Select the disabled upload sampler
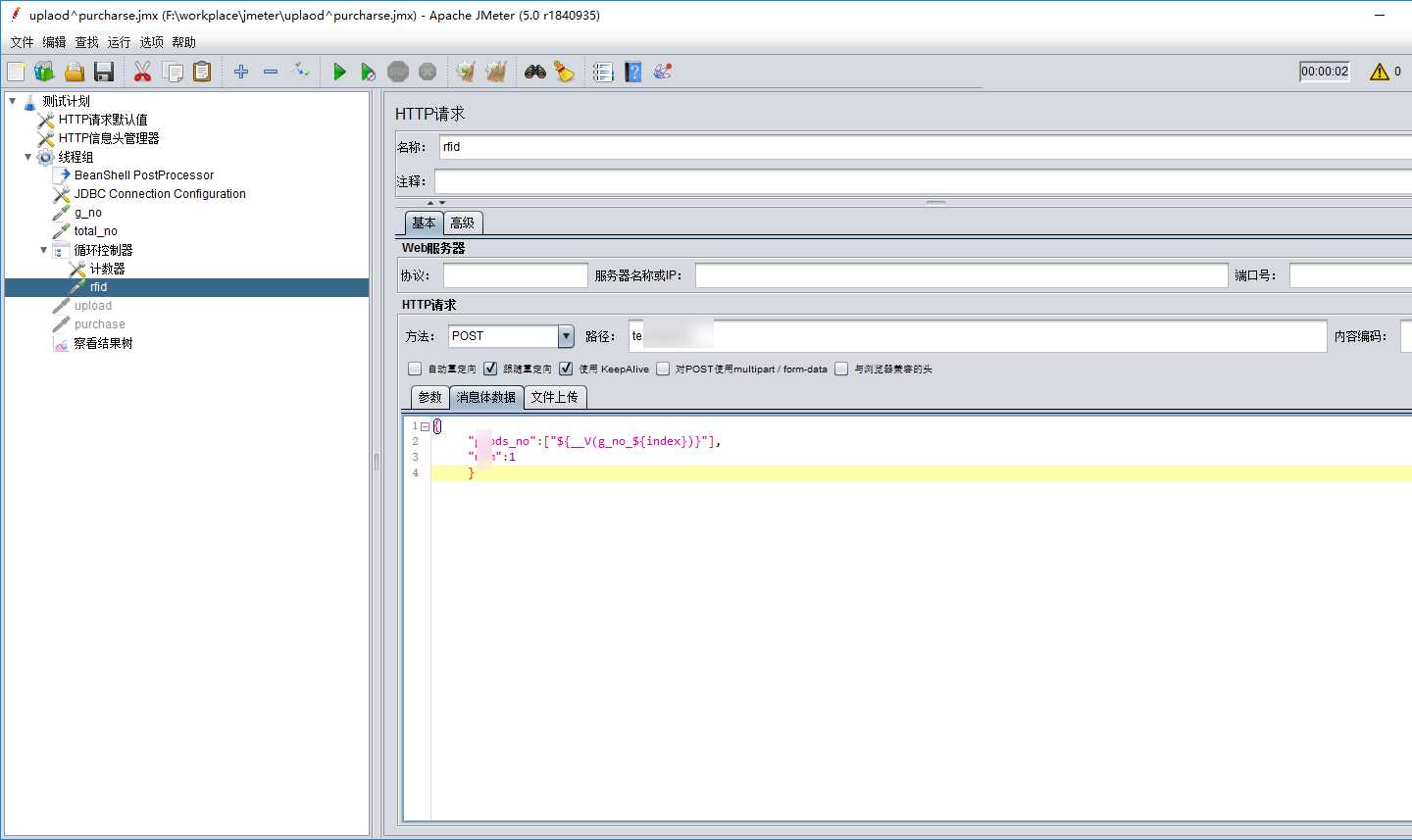 [93, 306]
